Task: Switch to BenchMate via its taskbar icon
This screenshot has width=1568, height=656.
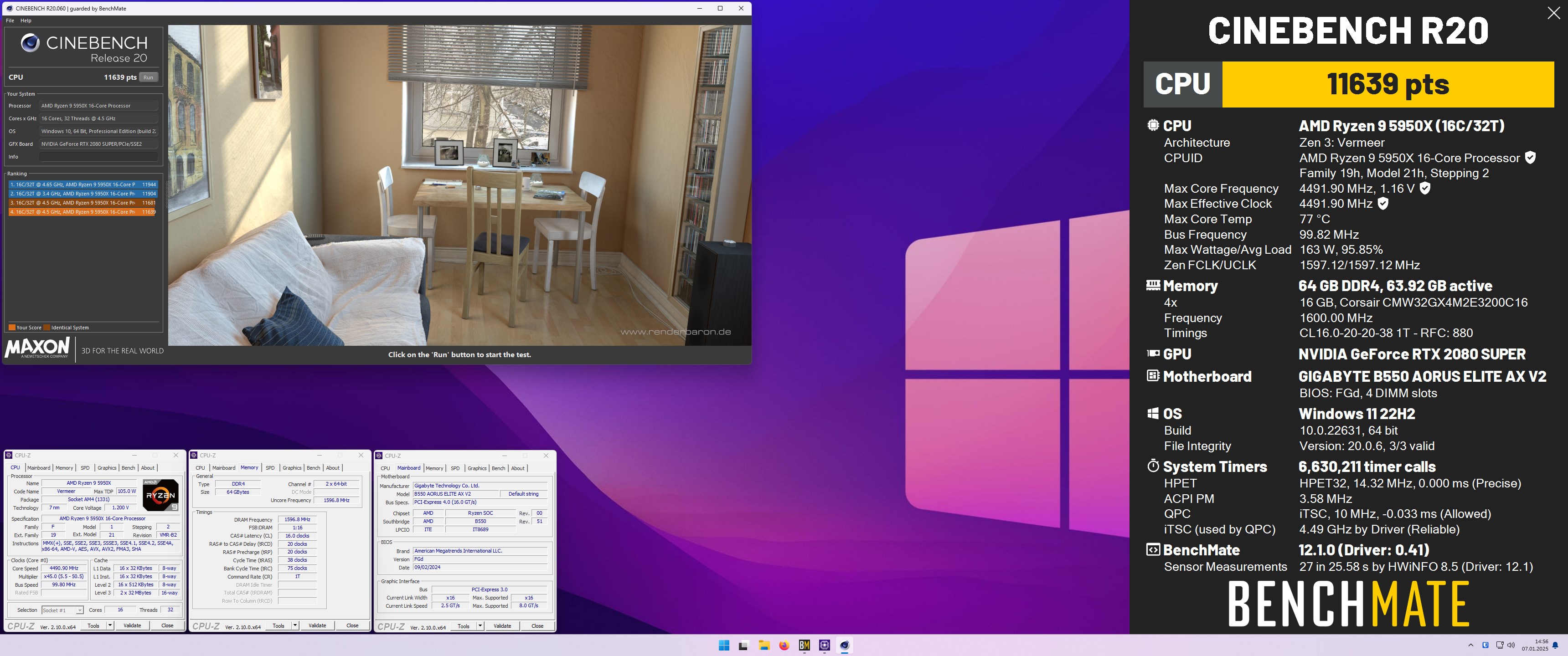Action: [804, 646]
